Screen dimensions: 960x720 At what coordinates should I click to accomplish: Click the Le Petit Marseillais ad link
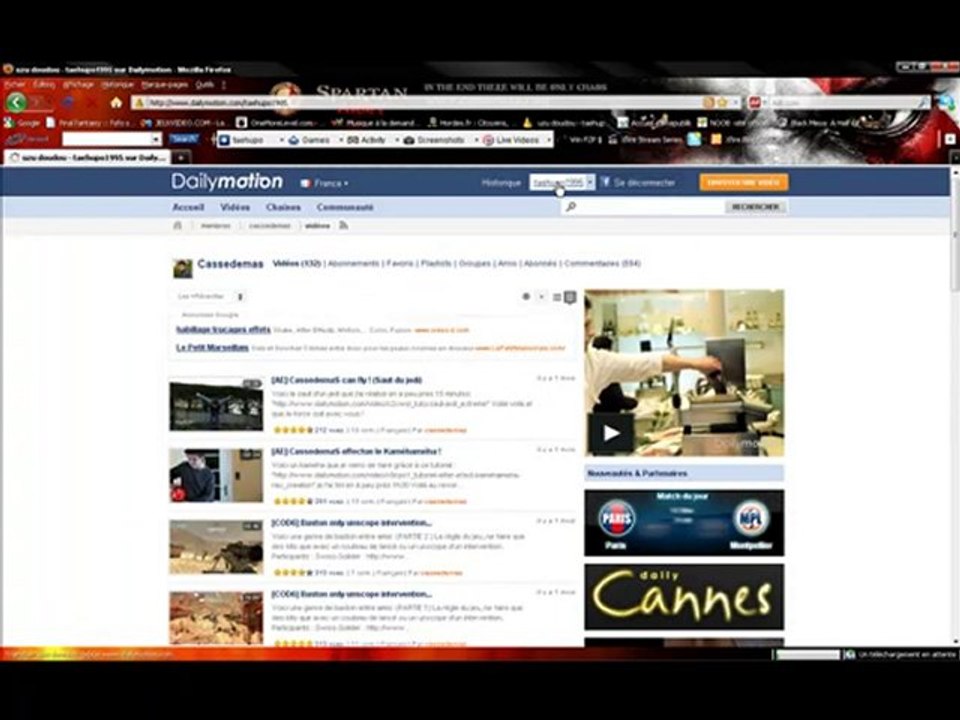[212, 348]
